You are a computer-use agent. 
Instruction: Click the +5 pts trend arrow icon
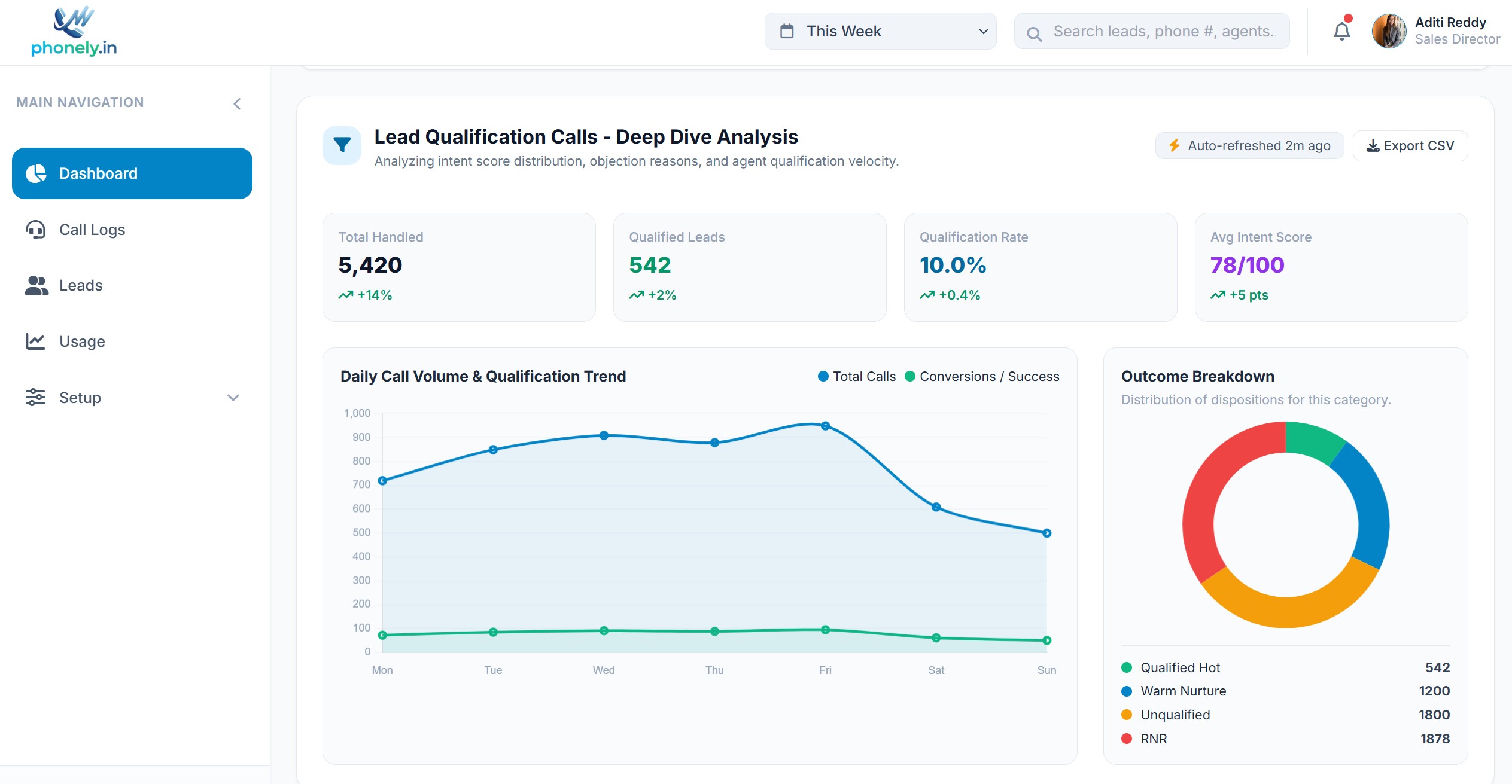[x=1218, y=295]
